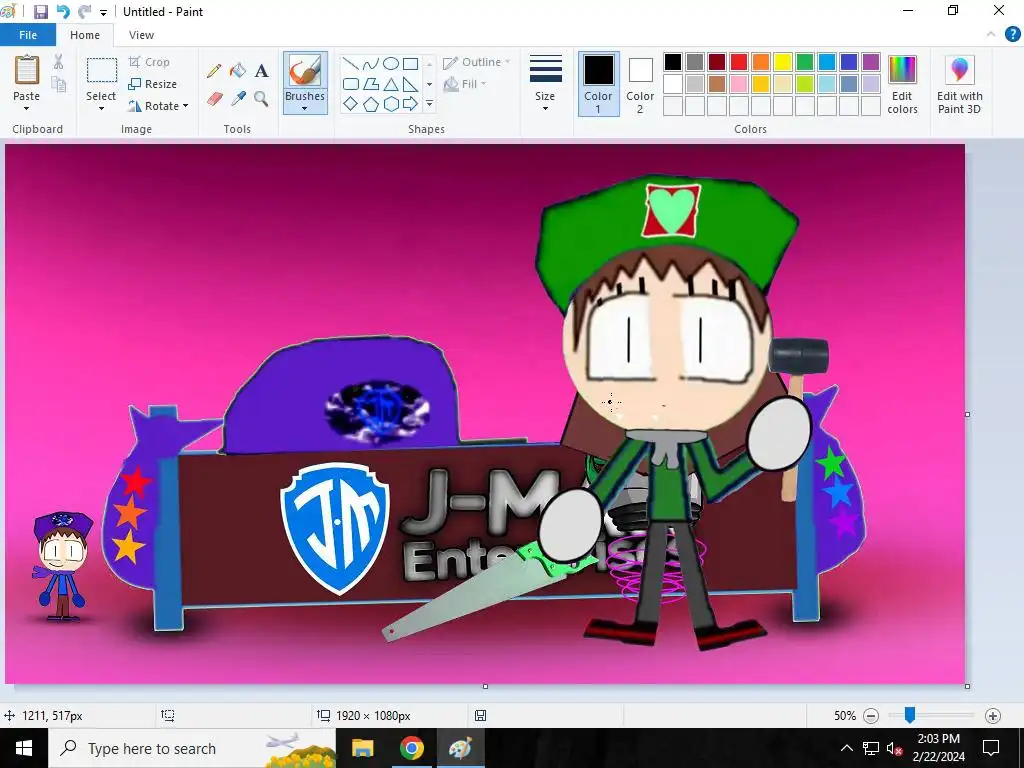Choose the Right triangle shape
Viewport: 1024px width, 768px height.
(410, 84)
